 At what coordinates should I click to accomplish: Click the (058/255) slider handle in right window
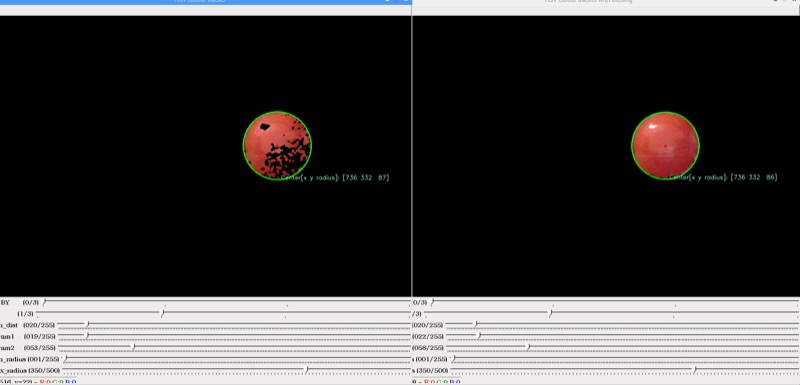pos(528,347)
